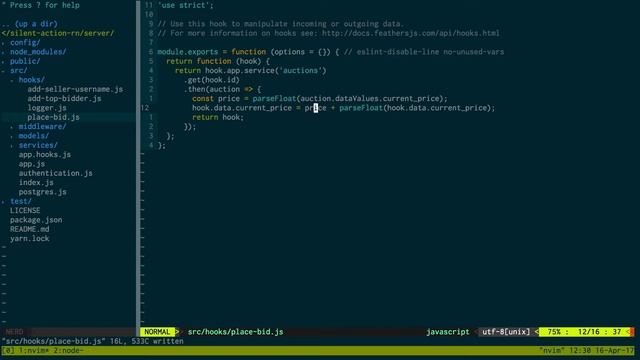Expand the models/ folder
This screenshot has width=640, height=360.
click(x=33, y=136)
